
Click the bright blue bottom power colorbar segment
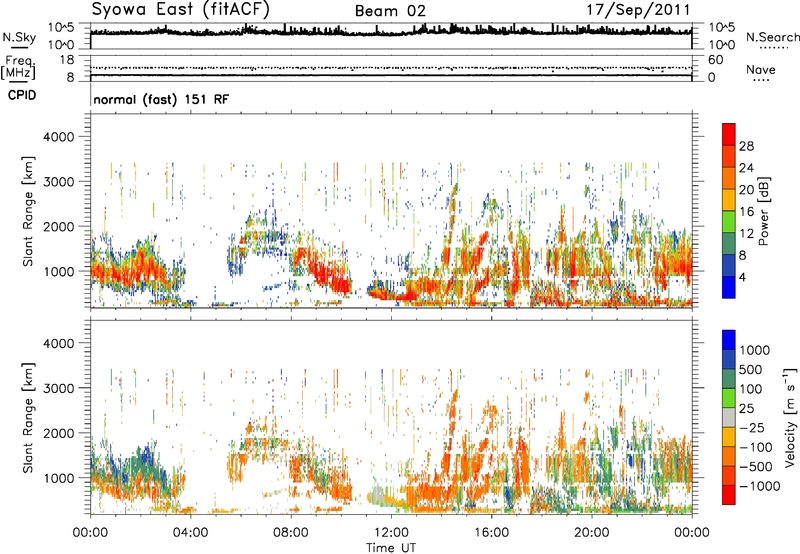[x=729, y=287]
